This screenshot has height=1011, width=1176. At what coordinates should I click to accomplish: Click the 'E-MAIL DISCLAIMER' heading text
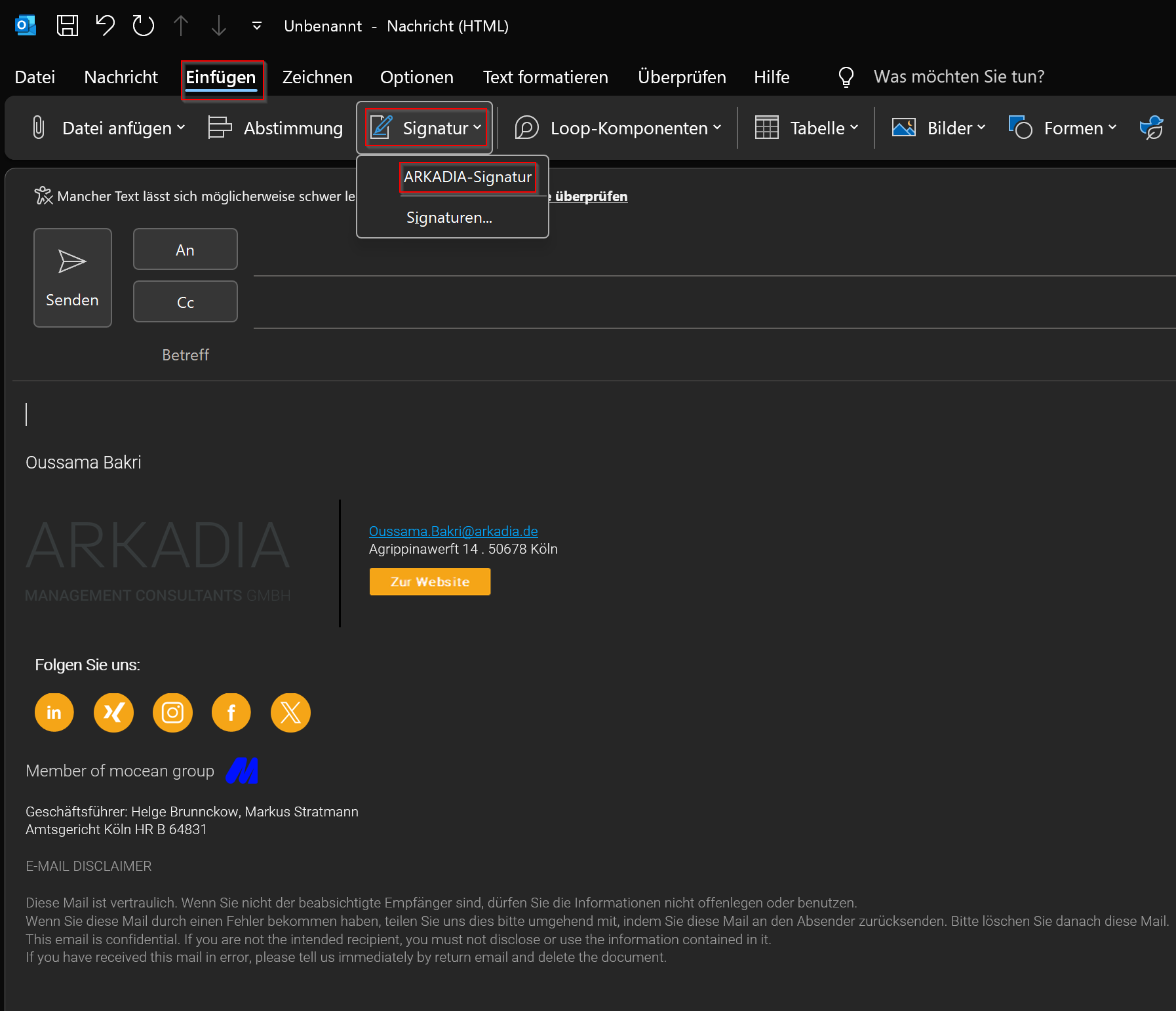click(88, 866)
